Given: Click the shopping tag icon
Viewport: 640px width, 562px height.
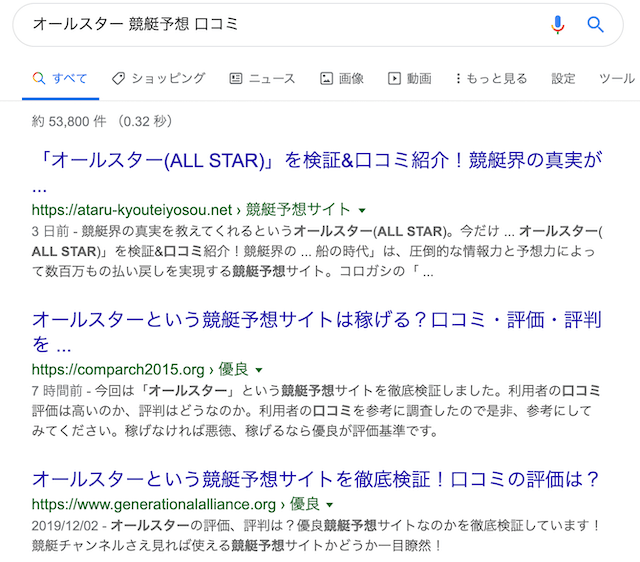Looking at the screenshot, I should pyautogui.click(x=118, y=78).
